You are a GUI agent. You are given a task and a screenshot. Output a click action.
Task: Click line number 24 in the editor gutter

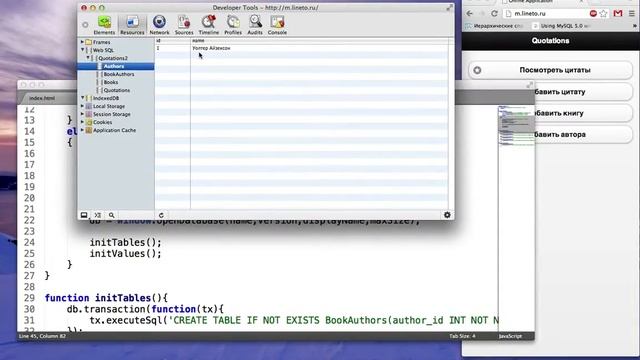(x=29, y=242)
